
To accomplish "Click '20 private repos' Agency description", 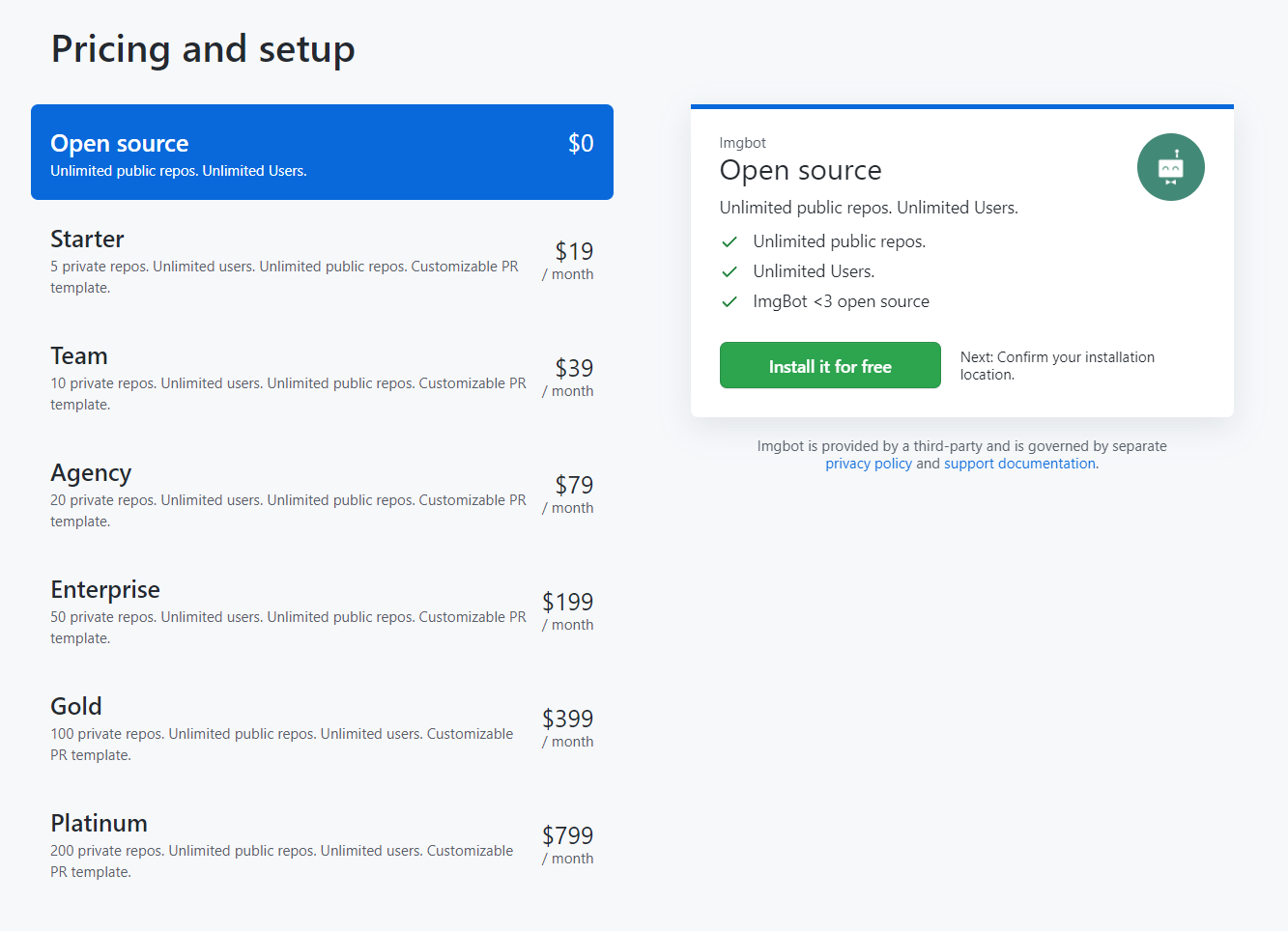I will tap(289, 511).
